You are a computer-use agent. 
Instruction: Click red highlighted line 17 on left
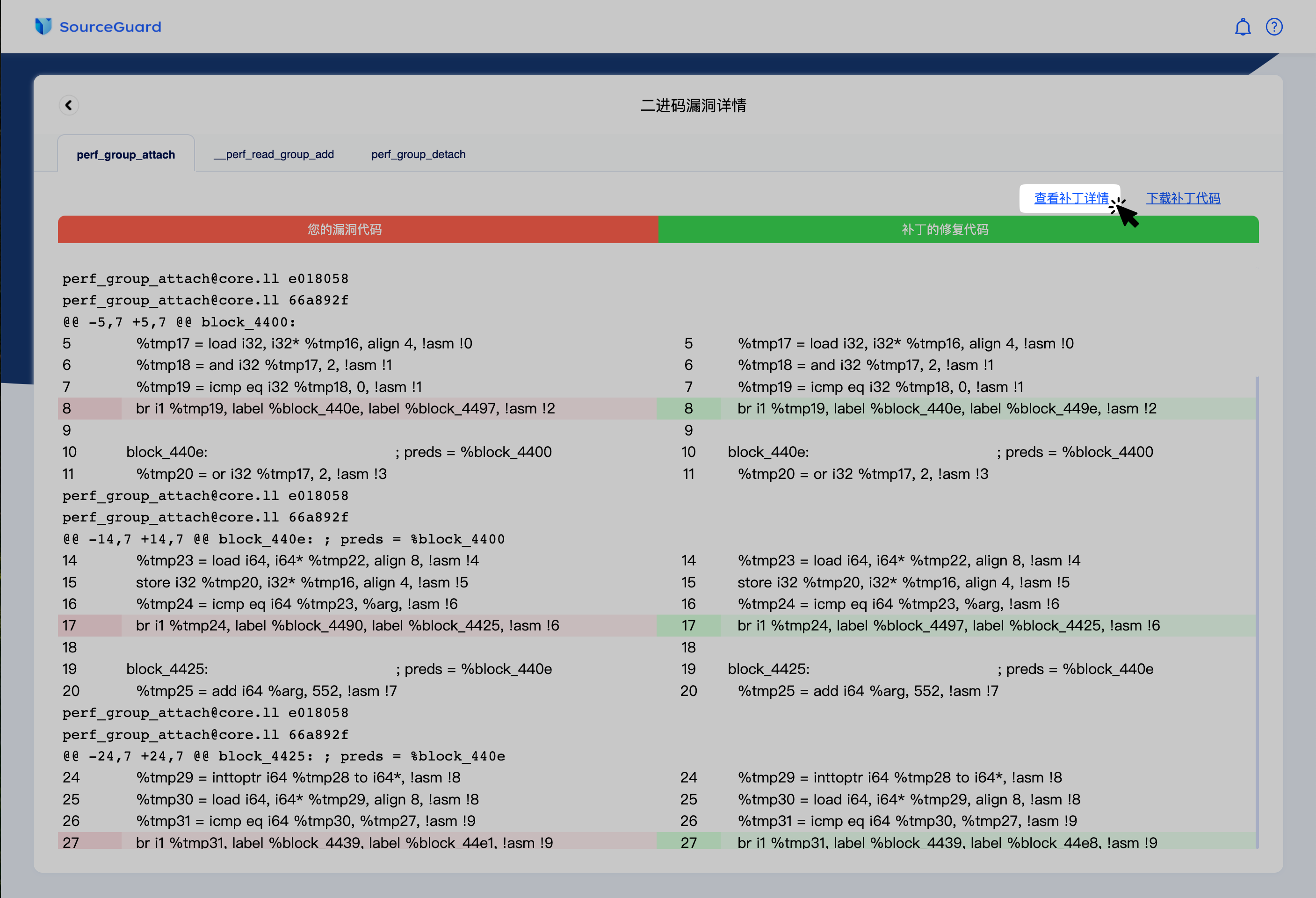347,625
